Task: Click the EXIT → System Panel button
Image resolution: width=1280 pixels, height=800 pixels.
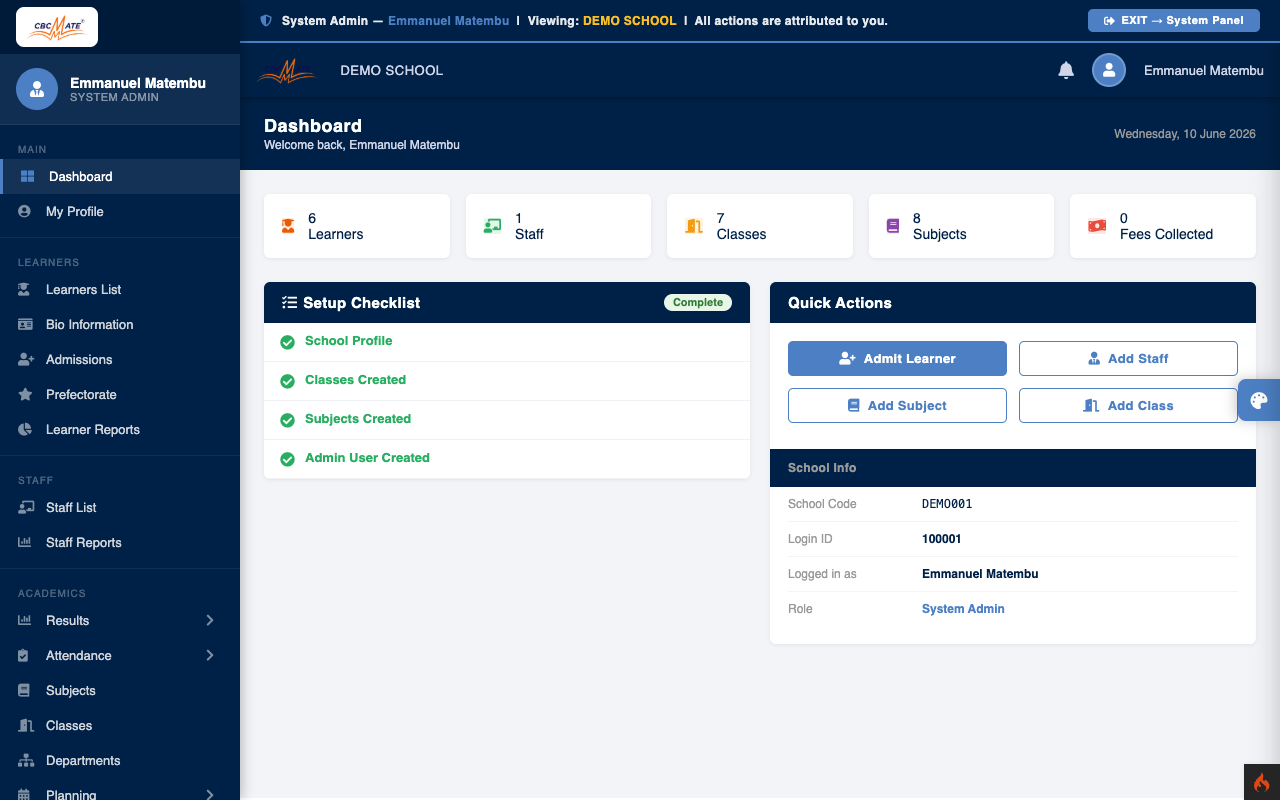Action: (1173, 20)
